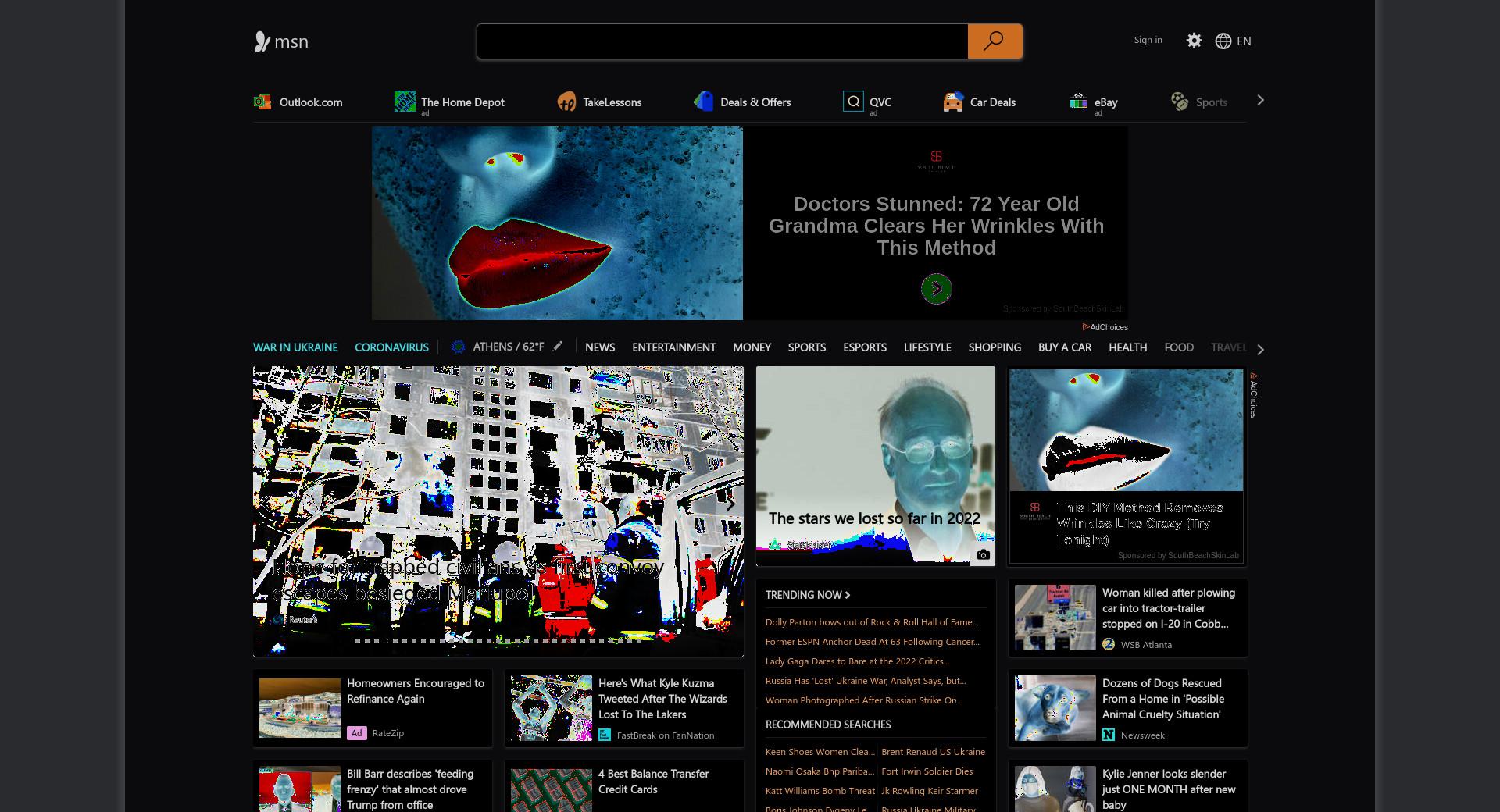Viewport: 1500px width, 812px height.
Task: Click the pencil edit location icon
Action: coord(557,346)
